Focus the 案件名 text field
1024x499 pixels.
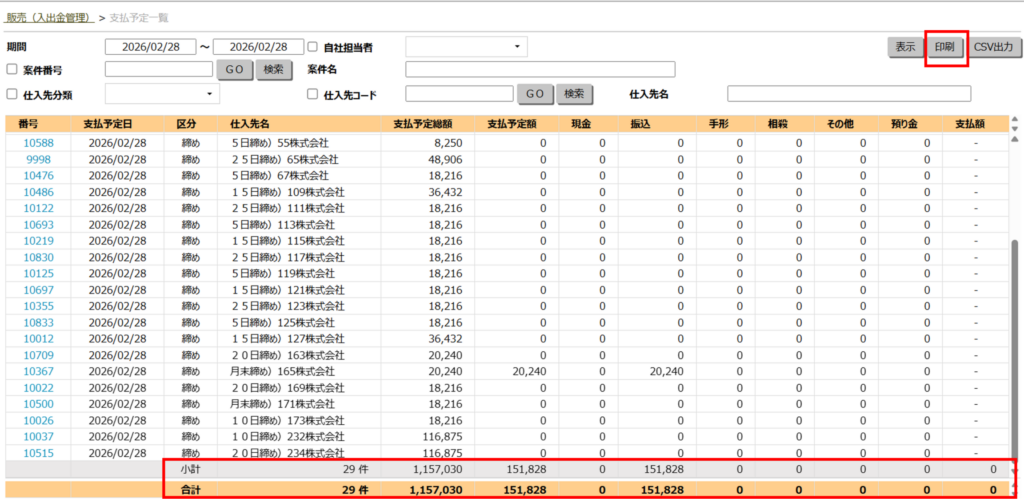(x=540, y=70)
